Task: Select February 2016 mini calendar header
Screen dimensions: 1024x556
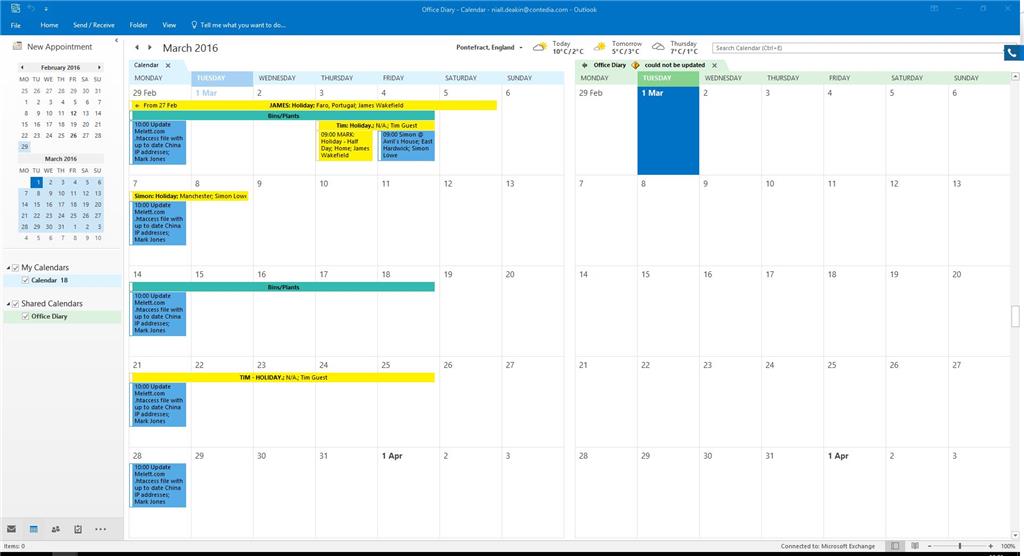Action: coord(61,67)
